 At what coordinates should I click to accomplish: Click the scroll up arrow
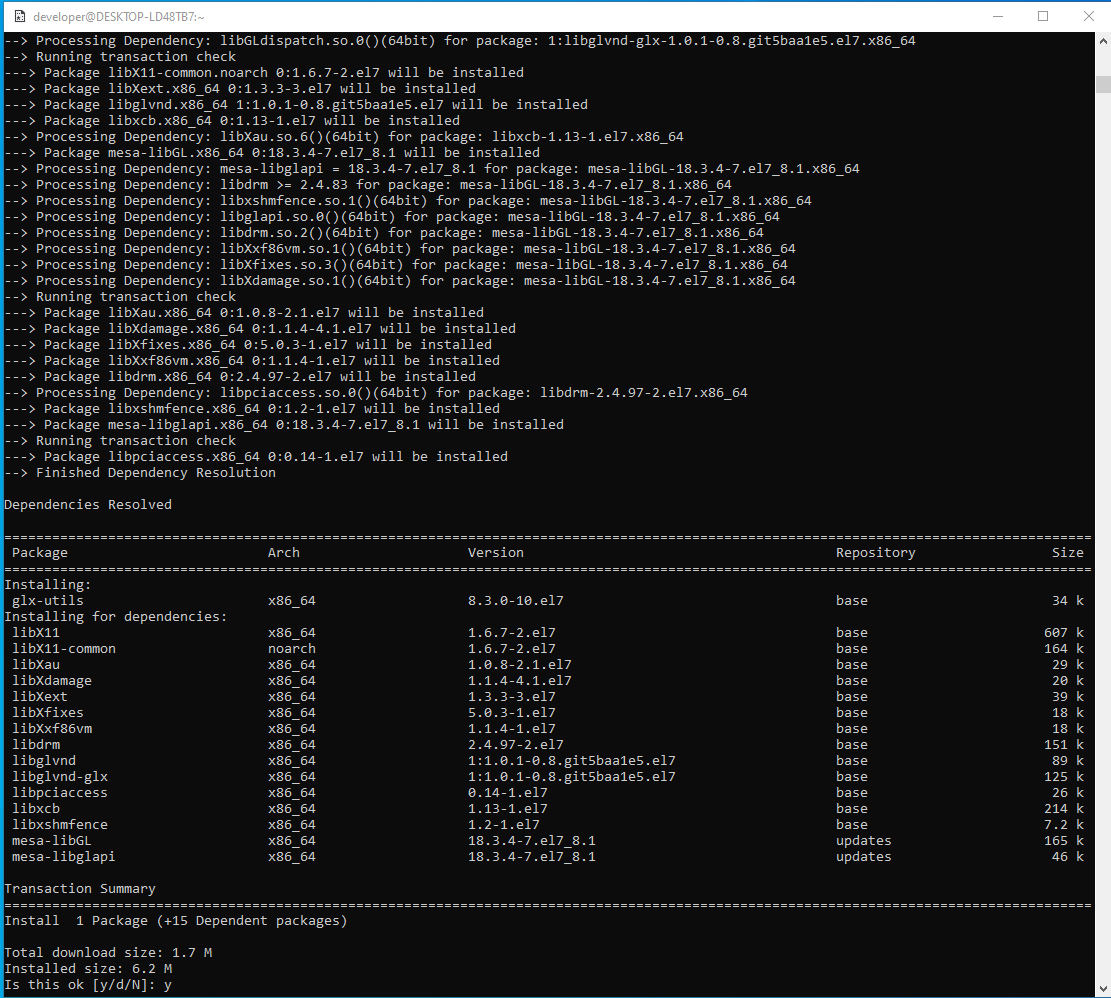click(1102, 41)
